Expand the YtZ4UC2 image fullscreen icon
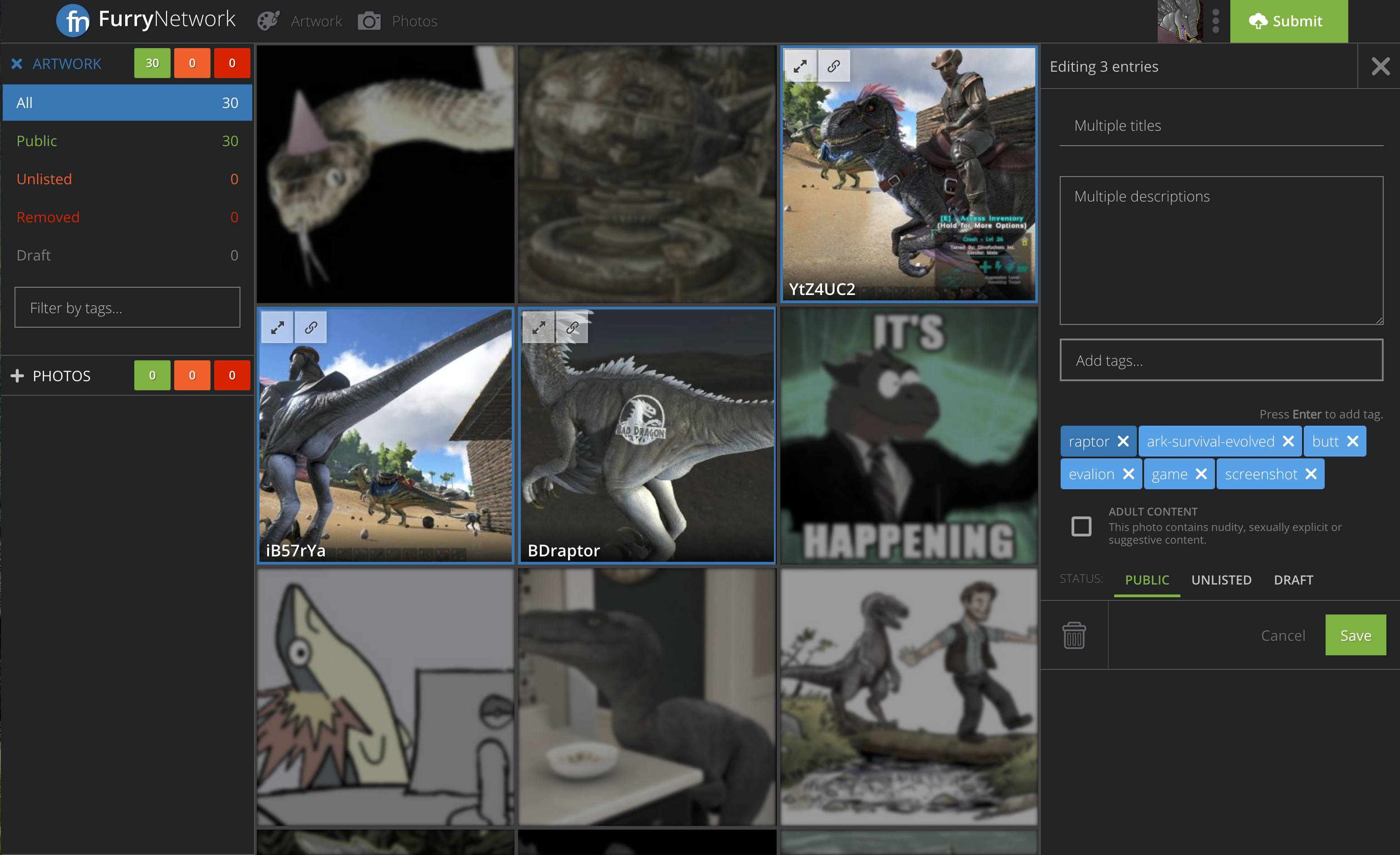1400x855 pixels. [x=800, y=66]
